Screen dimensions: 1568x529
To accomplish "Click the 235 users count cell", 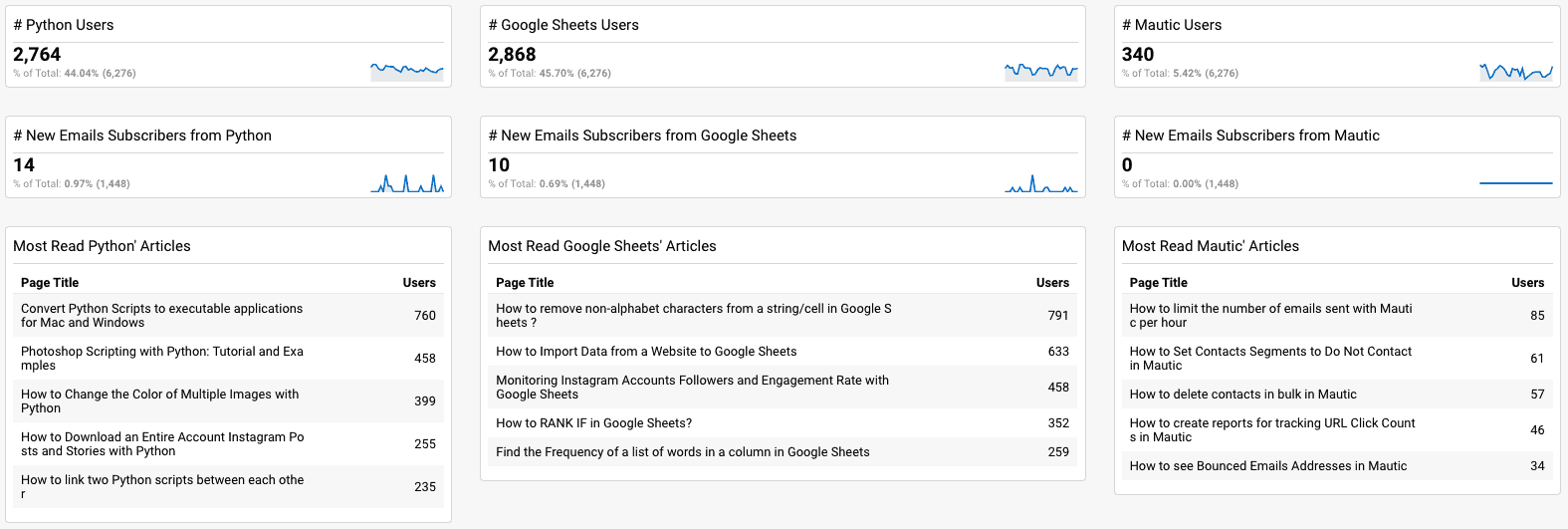I will pos(425,487).
